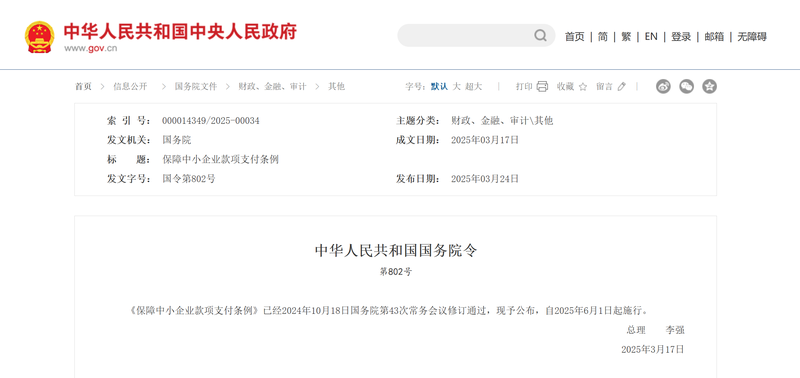Viewport: 800px width, 378px height.
Task: Click the signature 李强
Action: tap(674, 330)
